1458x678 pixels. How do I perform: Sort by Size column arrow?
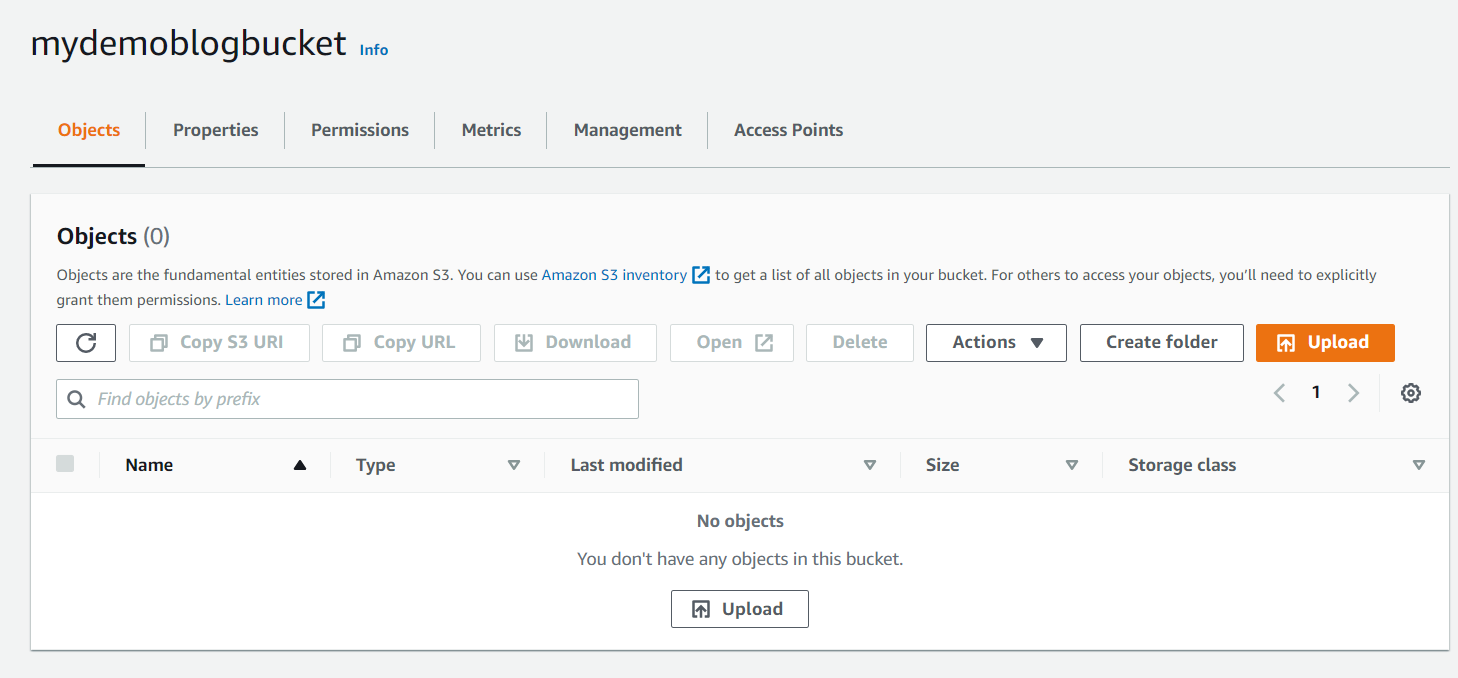click(1072, 465)
